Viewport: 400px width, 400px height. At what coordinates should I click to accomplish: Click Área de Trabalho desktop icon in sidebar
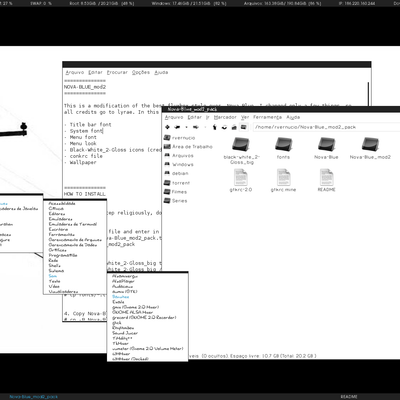(167, 147)
